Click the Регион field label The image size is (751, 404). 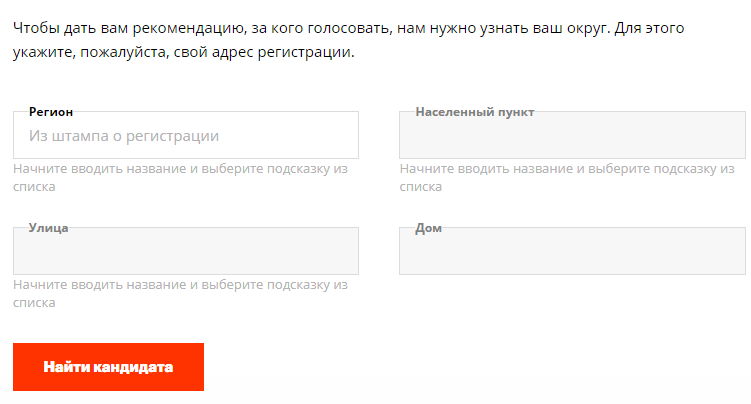(51, 112)
